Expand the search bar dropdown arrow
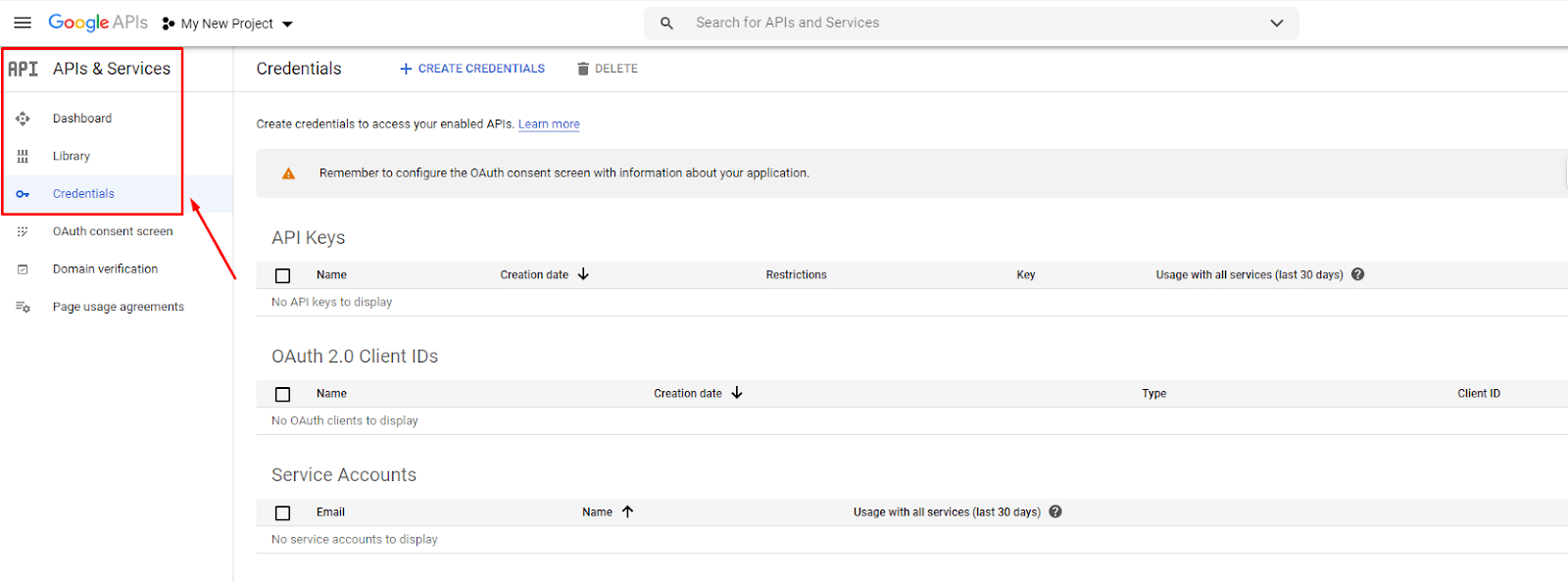 (1276, 24)
